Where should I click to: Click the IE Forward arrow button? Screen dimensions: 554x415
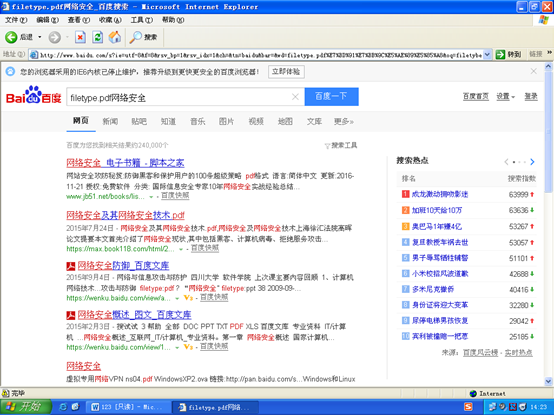(54, 37)
